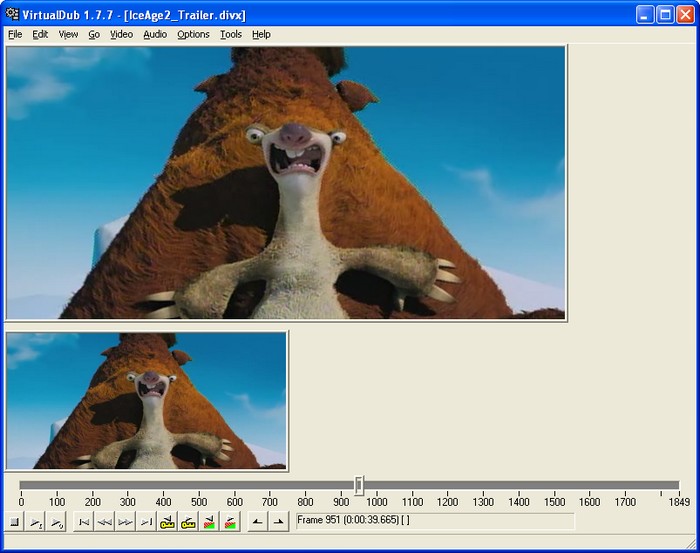Start input playback with play-input icon
Viewport: 700px width, 553px height.
click(35, 521)
